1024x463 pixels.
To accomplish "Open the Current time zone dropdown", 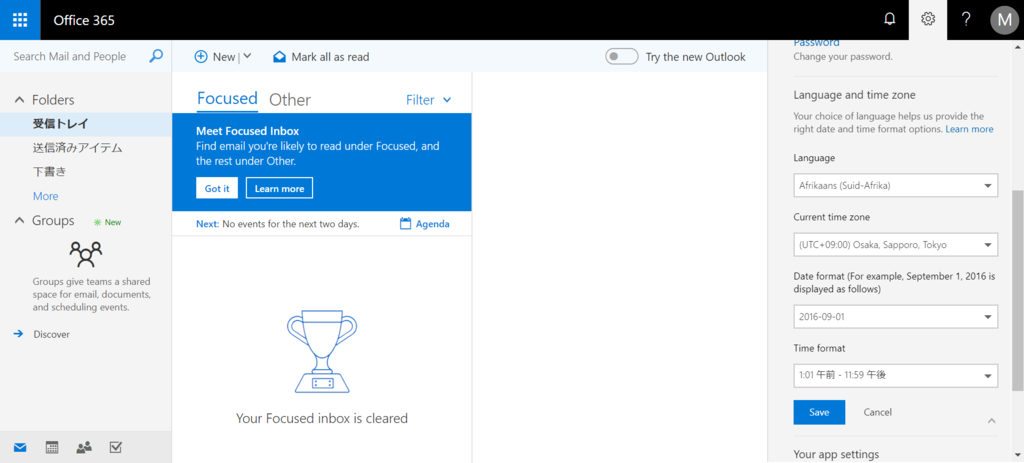I will 895,245.
